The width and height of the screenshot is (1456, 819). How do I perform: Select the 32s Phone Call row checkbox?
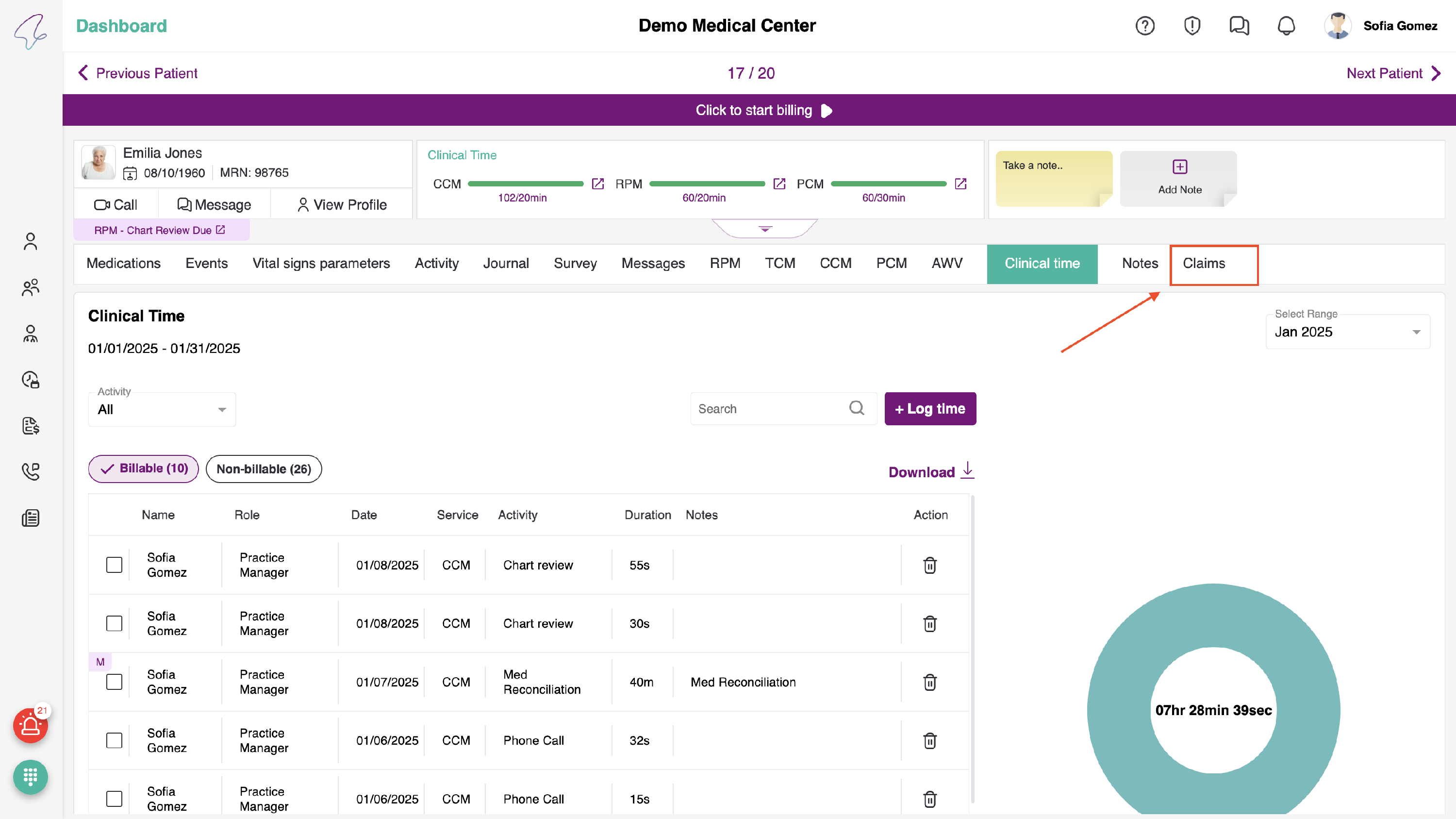point(114,740)
